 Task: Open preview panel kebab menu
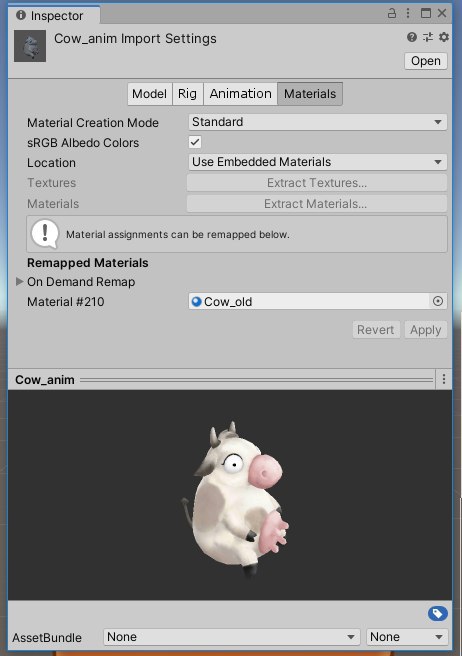(444, 379)
